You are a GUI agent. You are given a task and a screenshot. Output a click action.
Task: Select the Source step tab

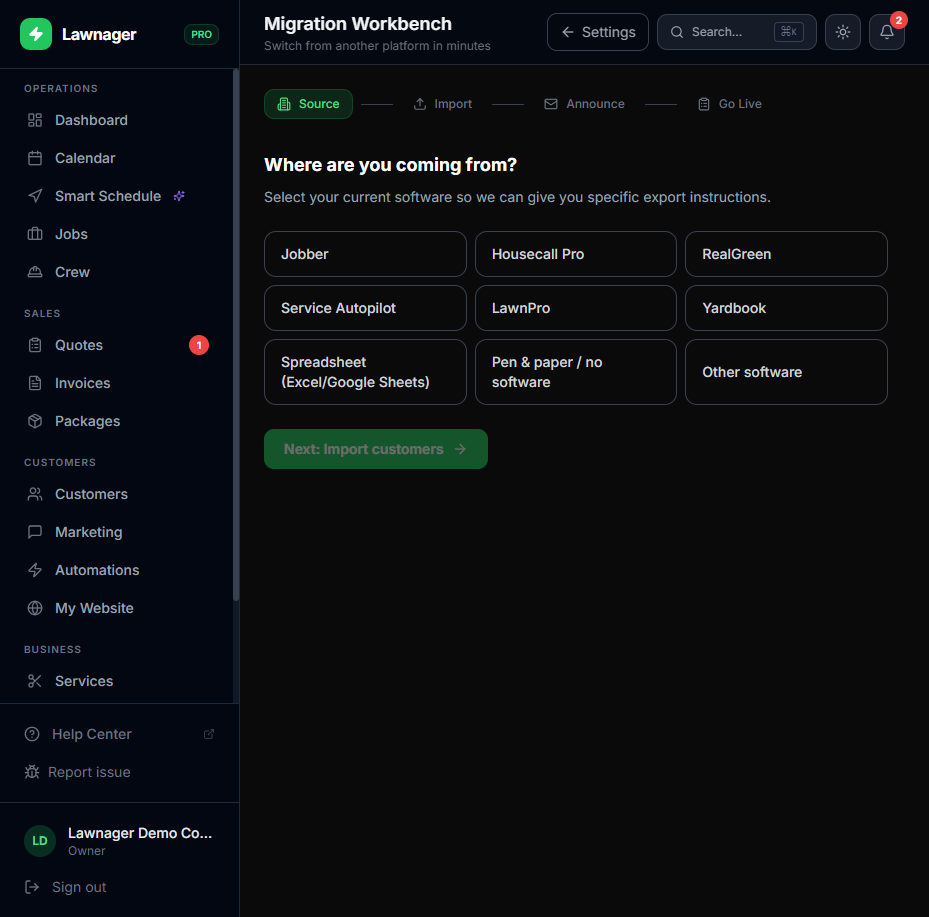(308, 104)
